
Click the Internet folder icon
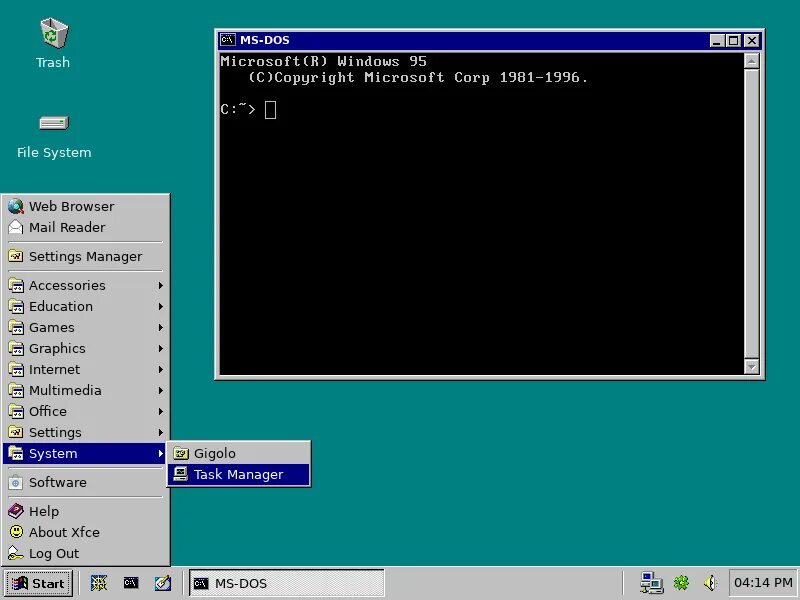click(x=16, y=369)
